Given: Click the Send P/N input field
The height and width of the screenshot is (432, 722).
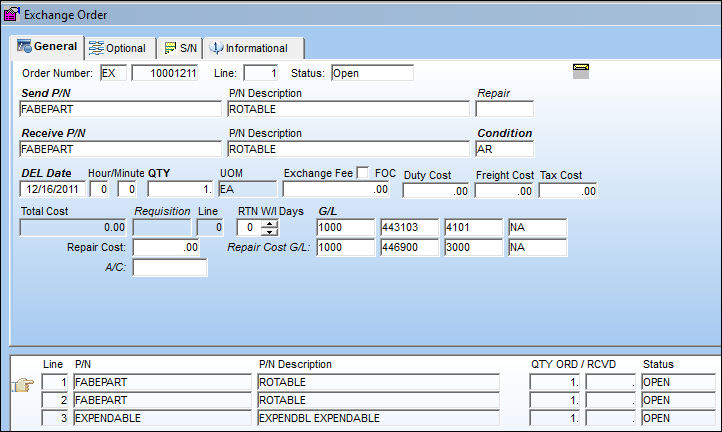Looking at the screenshot, I should [120, 109].
